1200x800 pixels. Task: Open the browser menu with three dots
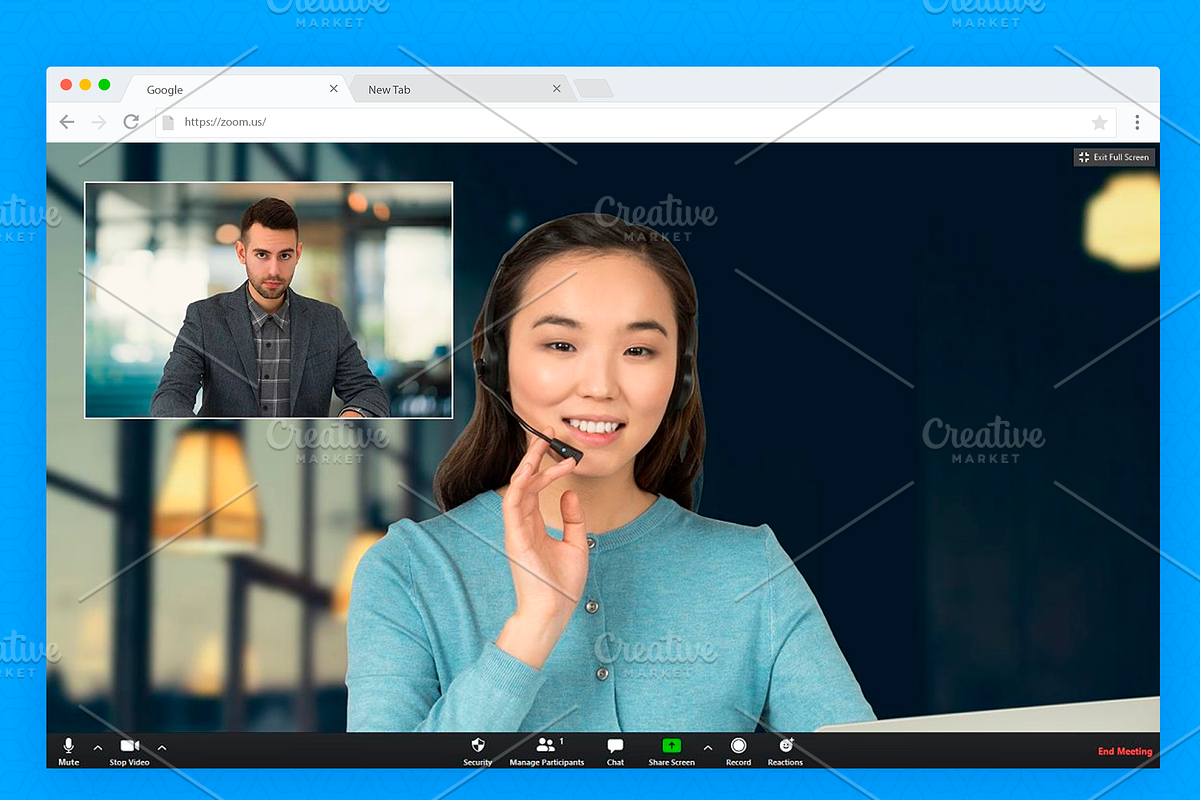pyautogui.click(x=1137, y=122)
